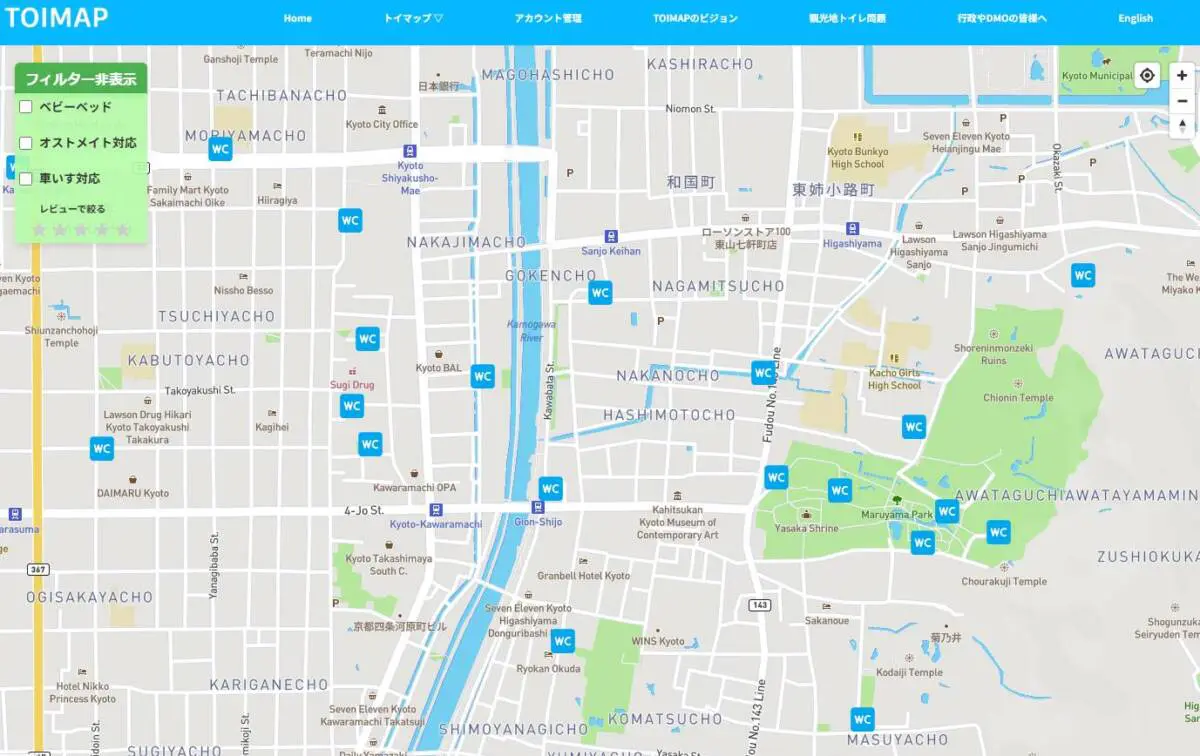Switch language to English
The width and height of the screenshot is (1200, 756).
(1135, 18)
